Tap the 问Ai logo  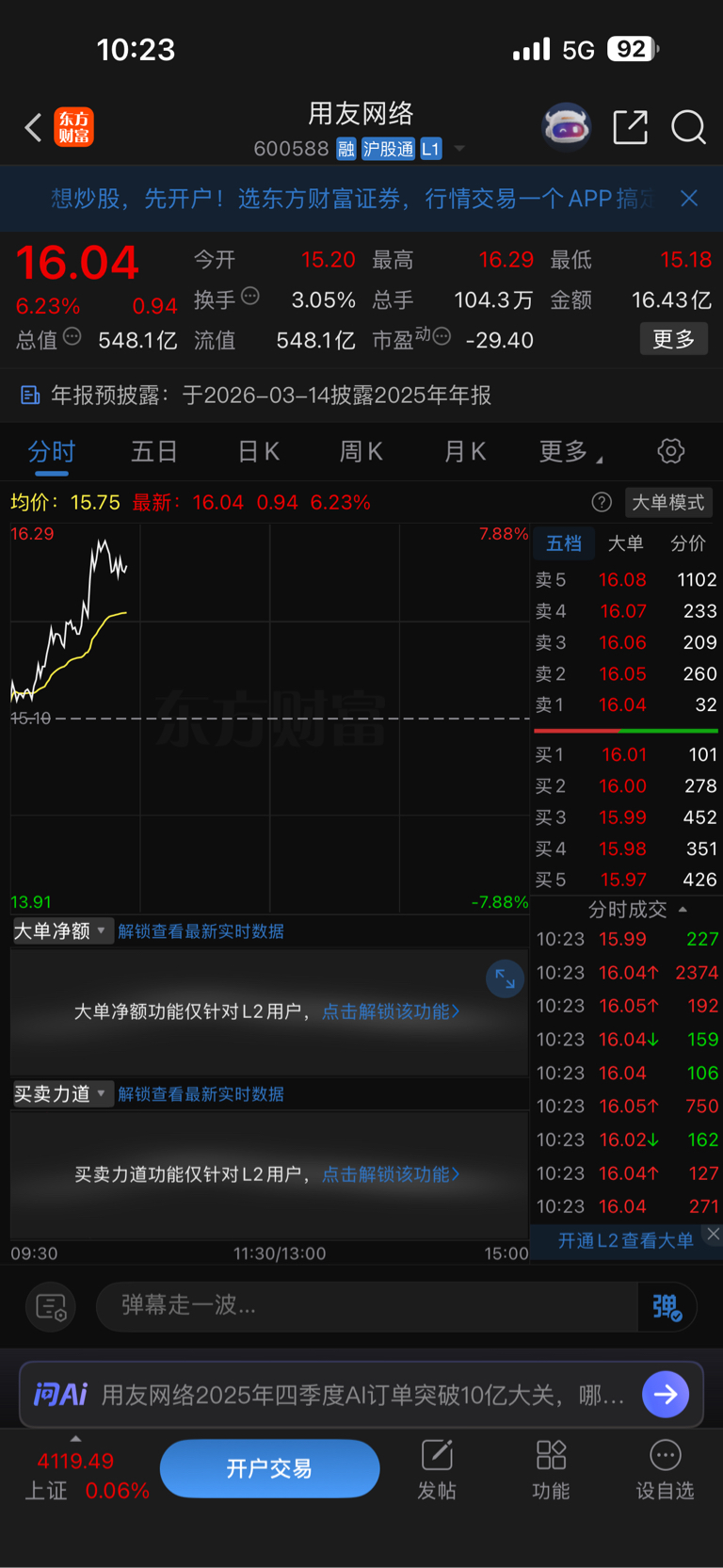(x=61, y=1394)
